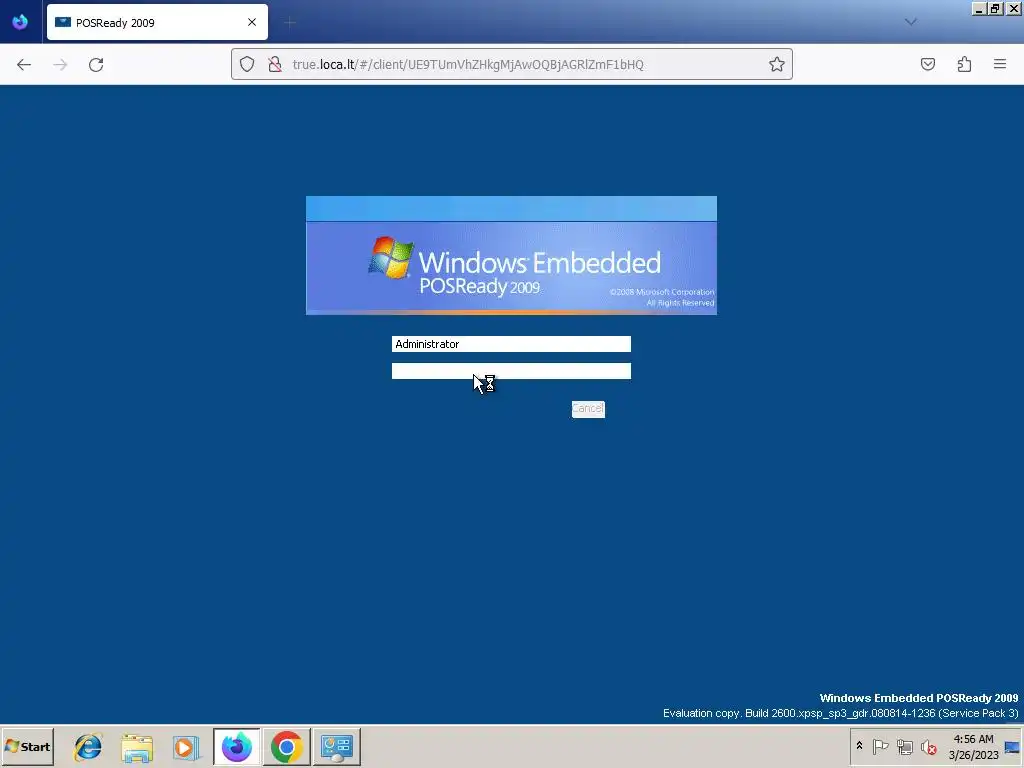Open the Control Panel taskbar icon
The height and width of the screenshot is (768, 1024).
point(336,746)
